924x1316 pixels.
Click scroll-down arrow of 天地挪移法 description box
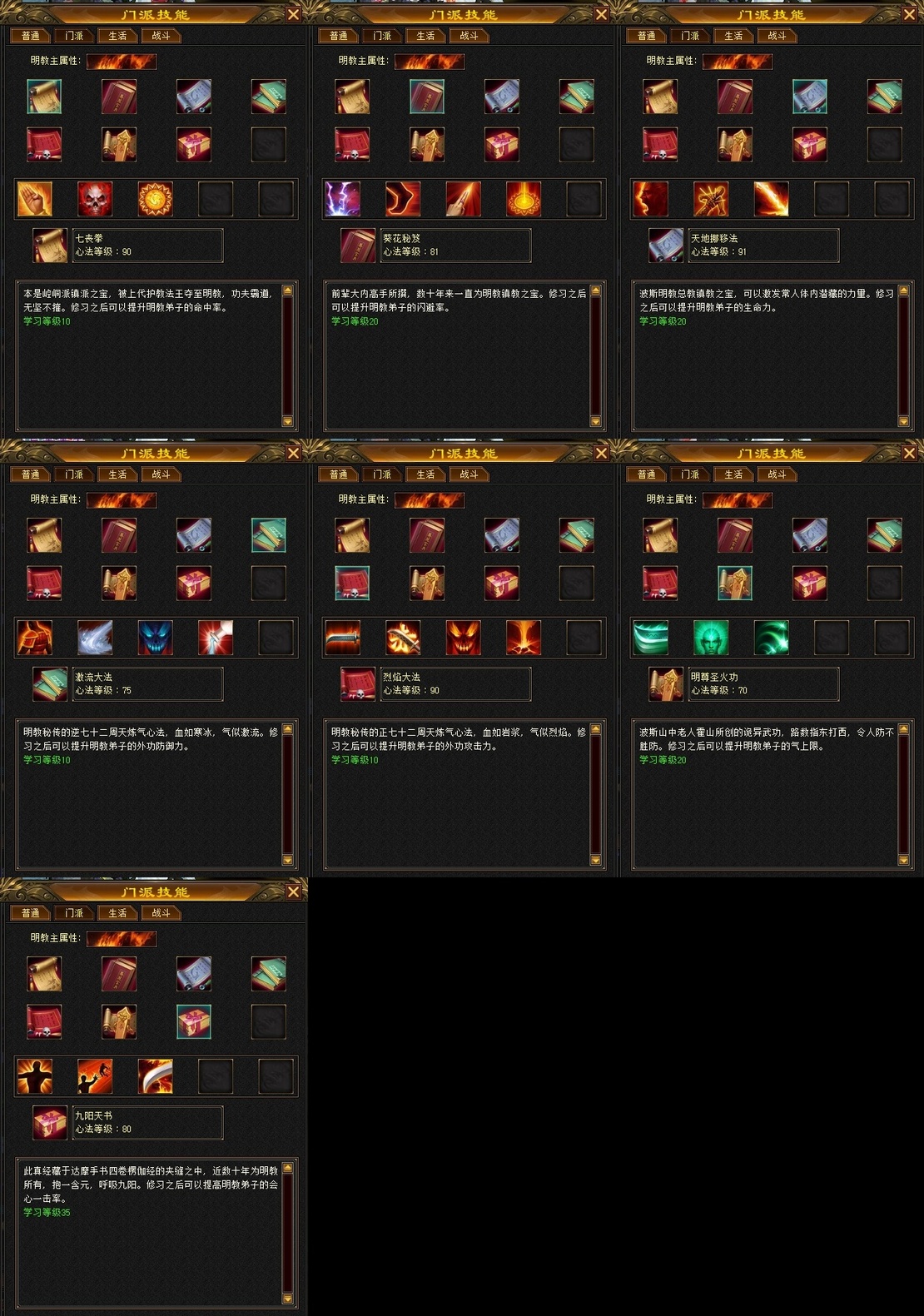(x=904, y=422)
